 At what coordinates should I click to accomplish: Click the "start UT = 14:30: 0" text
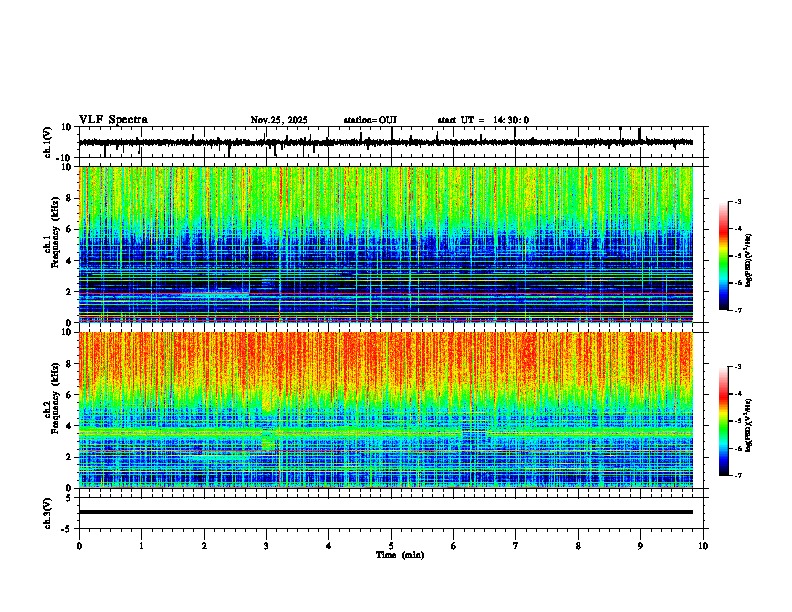483,120
